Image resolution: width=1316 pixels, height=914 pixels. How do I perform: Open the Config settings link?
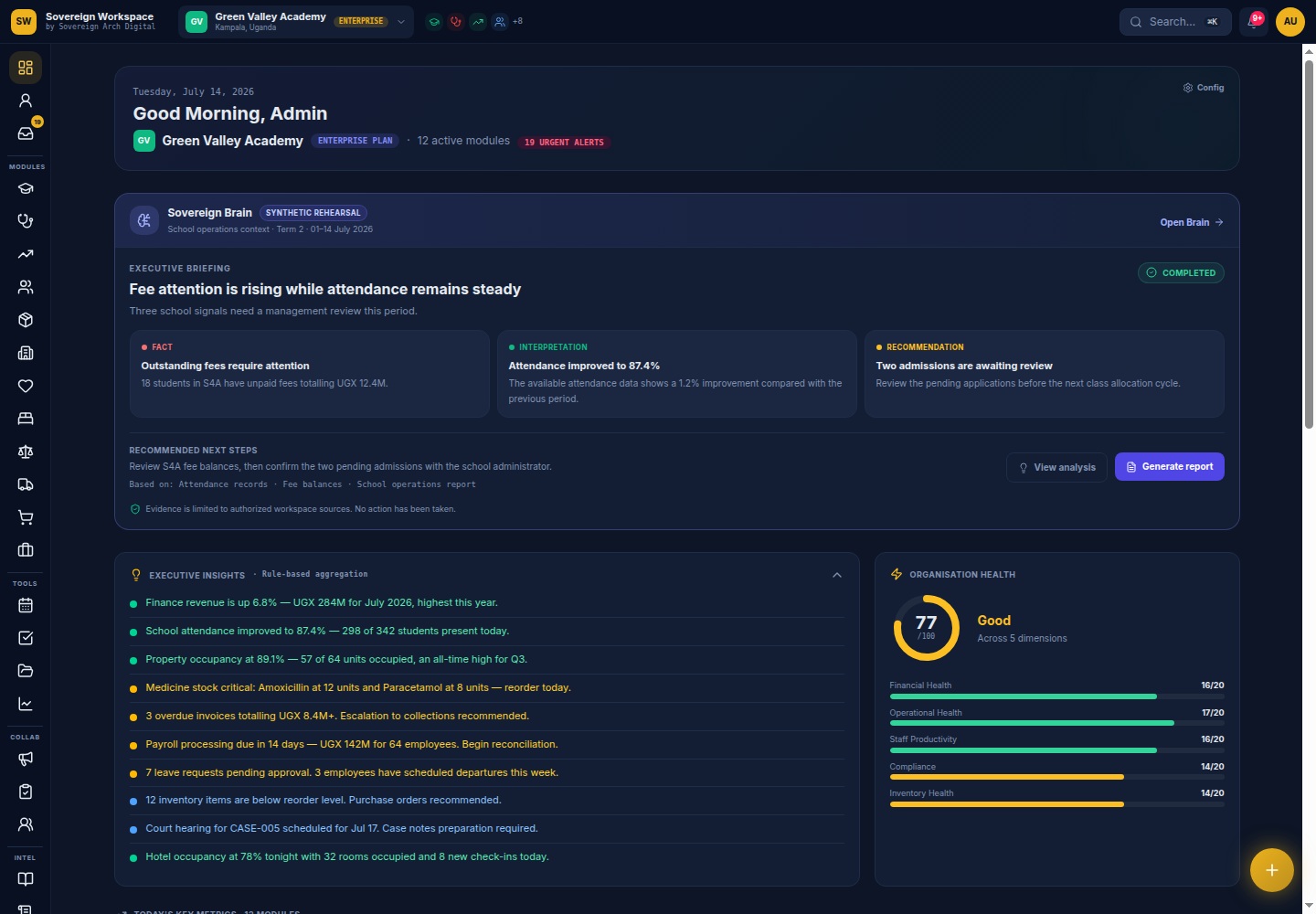(1204, 88)
